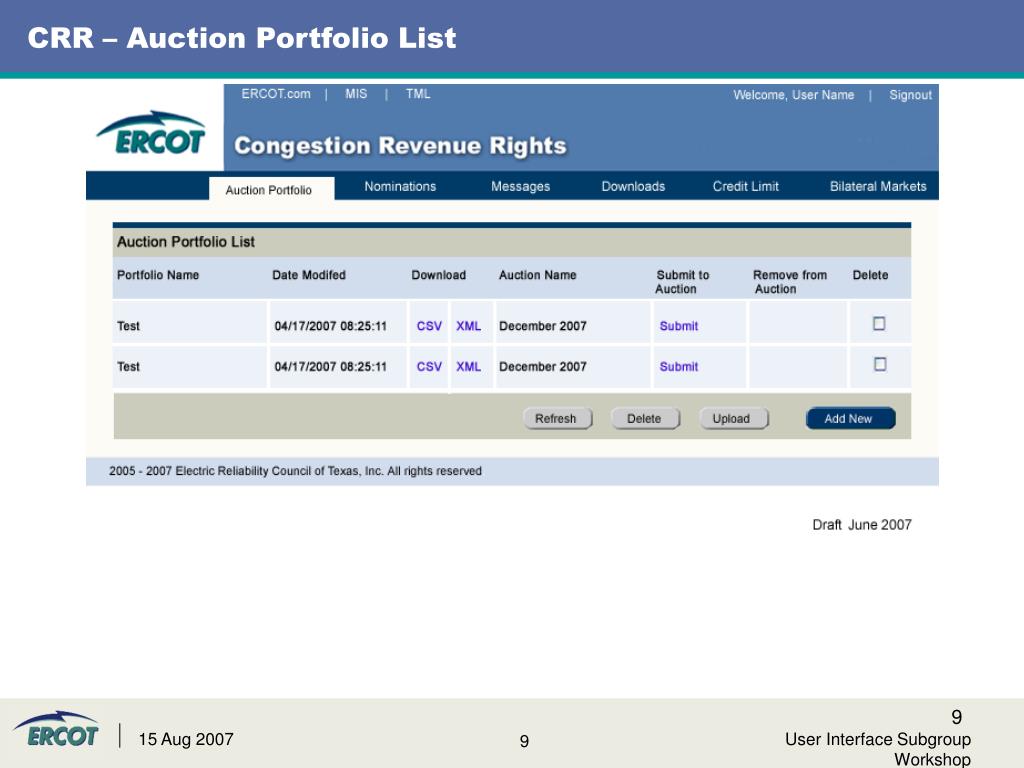This screenshot has width=1024, height=768.
Task: Check Delete box for second Test portfolio
Action: (880, 364)
